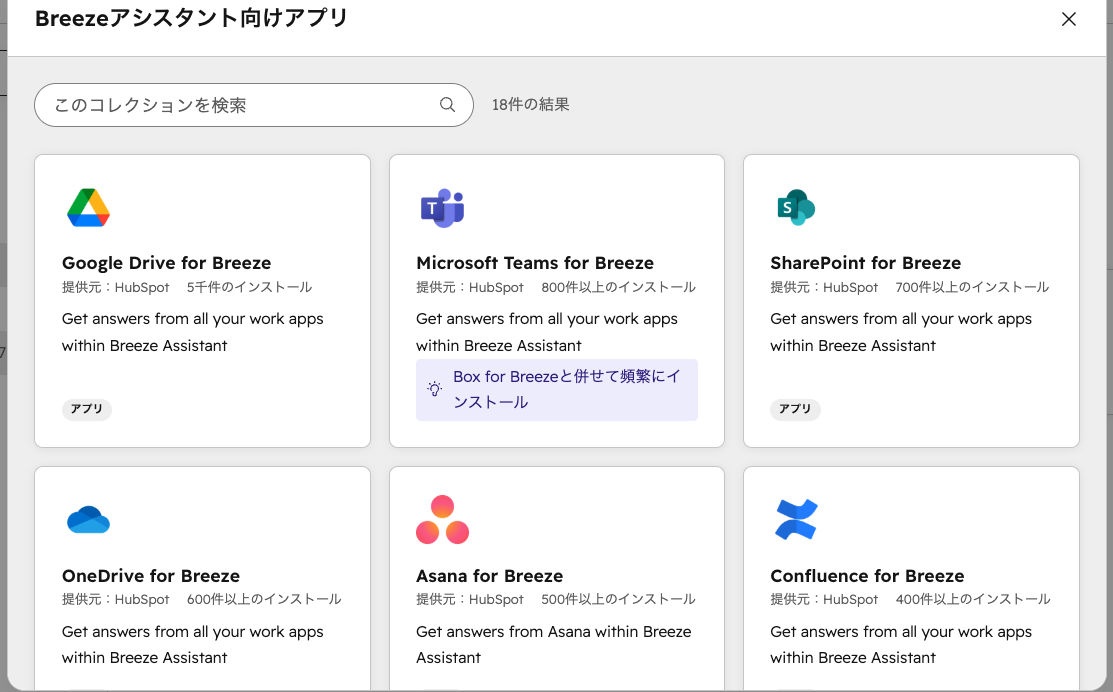This screenshot has width=1113, height=692.
Task: Click アプリ tag on Google Drive card
Action: pyautogui.click(x=87, y=410)
